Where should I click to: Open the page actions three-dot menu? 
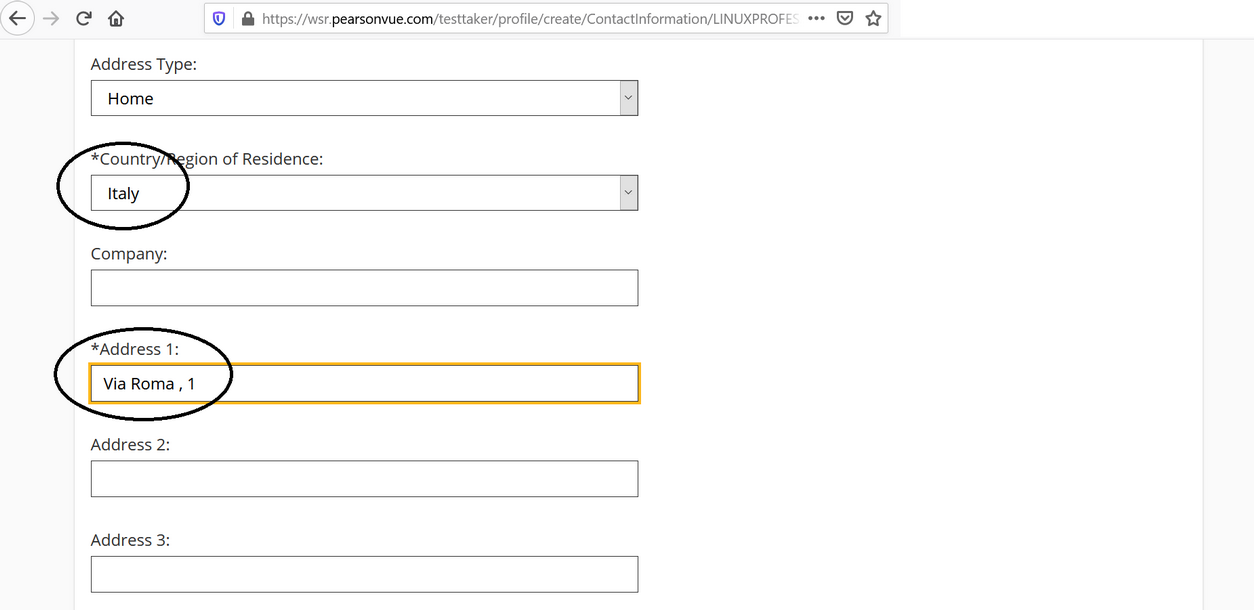coord(816,18)
